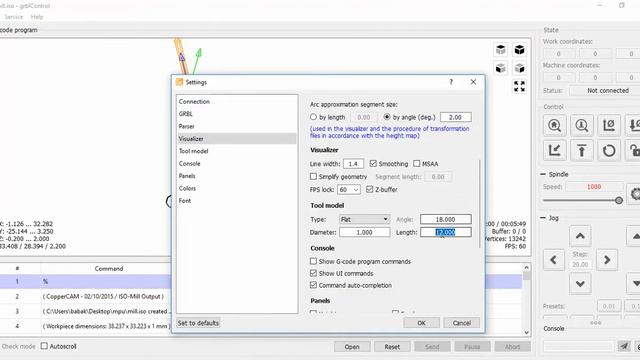Image resolution: width=640 pixels, height=360 pixels.
Task: Move the spindle speed slider handle
Action: pyautogui.click(x=619, y=200)
